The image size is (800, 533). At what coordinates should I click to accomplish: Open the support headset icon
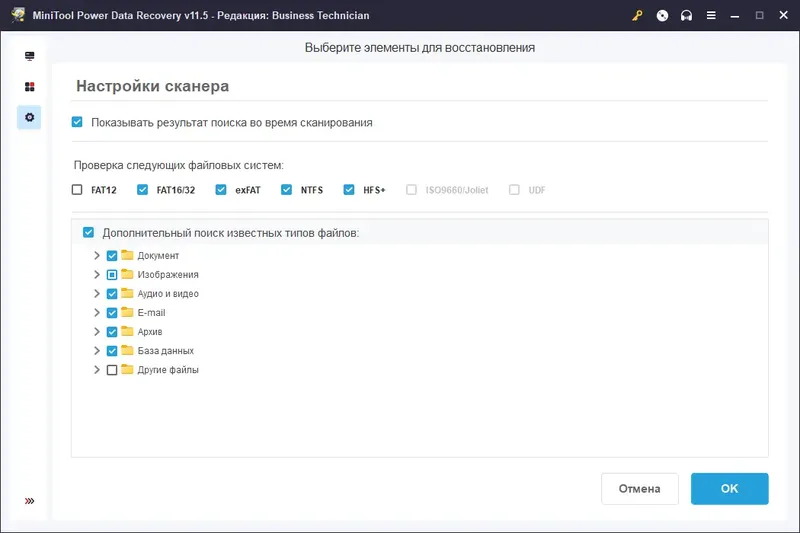tap(686, 15)
